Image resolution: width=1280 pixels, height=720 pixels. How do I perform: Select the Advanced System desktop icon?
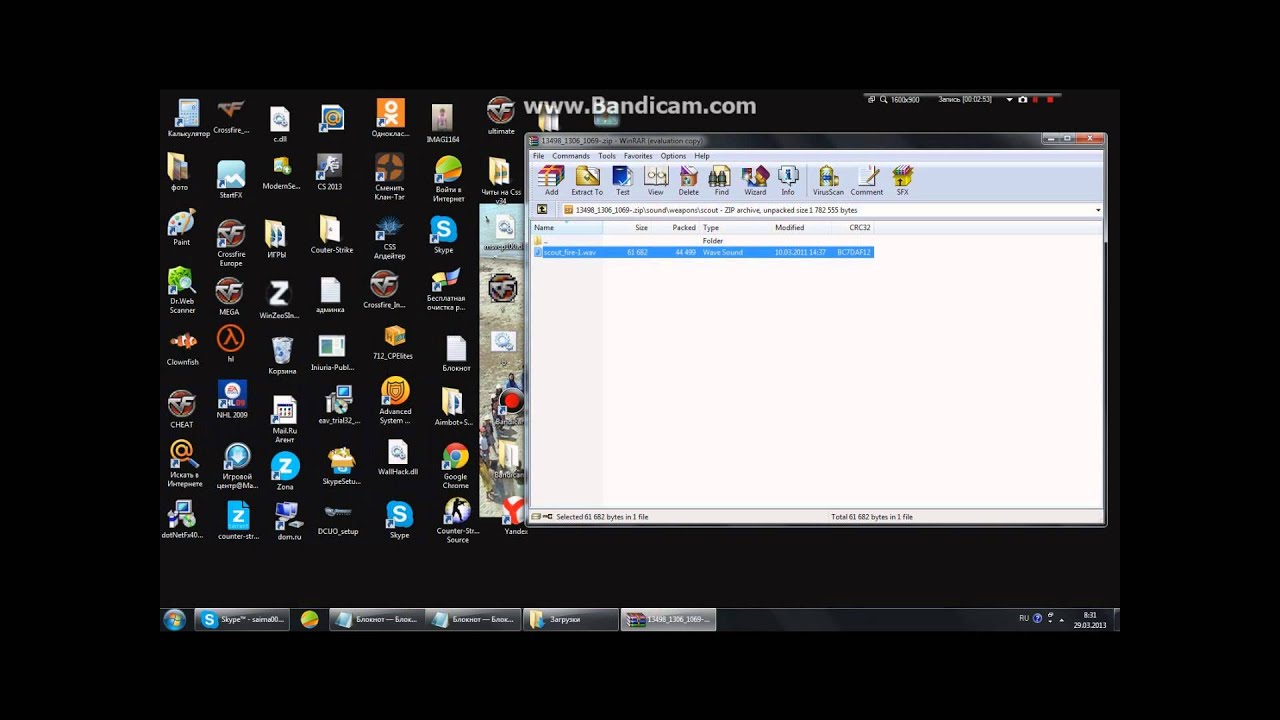395,401
